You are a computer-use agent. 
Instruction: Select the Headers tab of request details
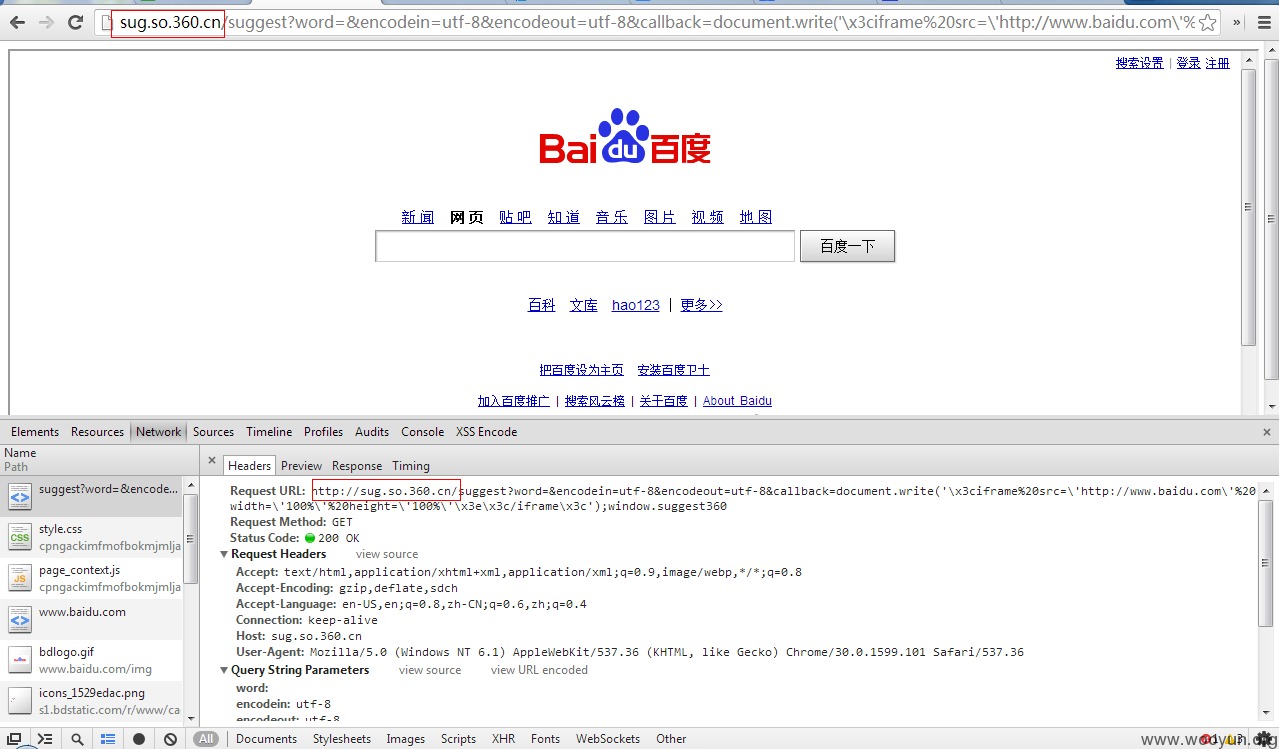[249, 466]
